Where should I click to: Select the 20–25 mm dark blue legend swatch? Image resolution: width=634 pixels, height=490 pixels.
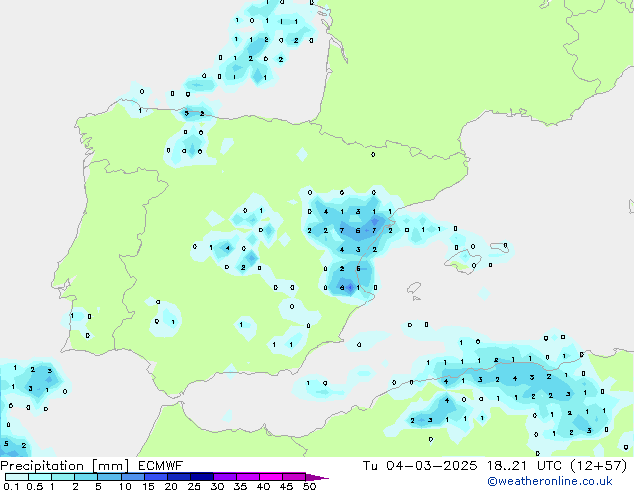(x=179, y=477)
